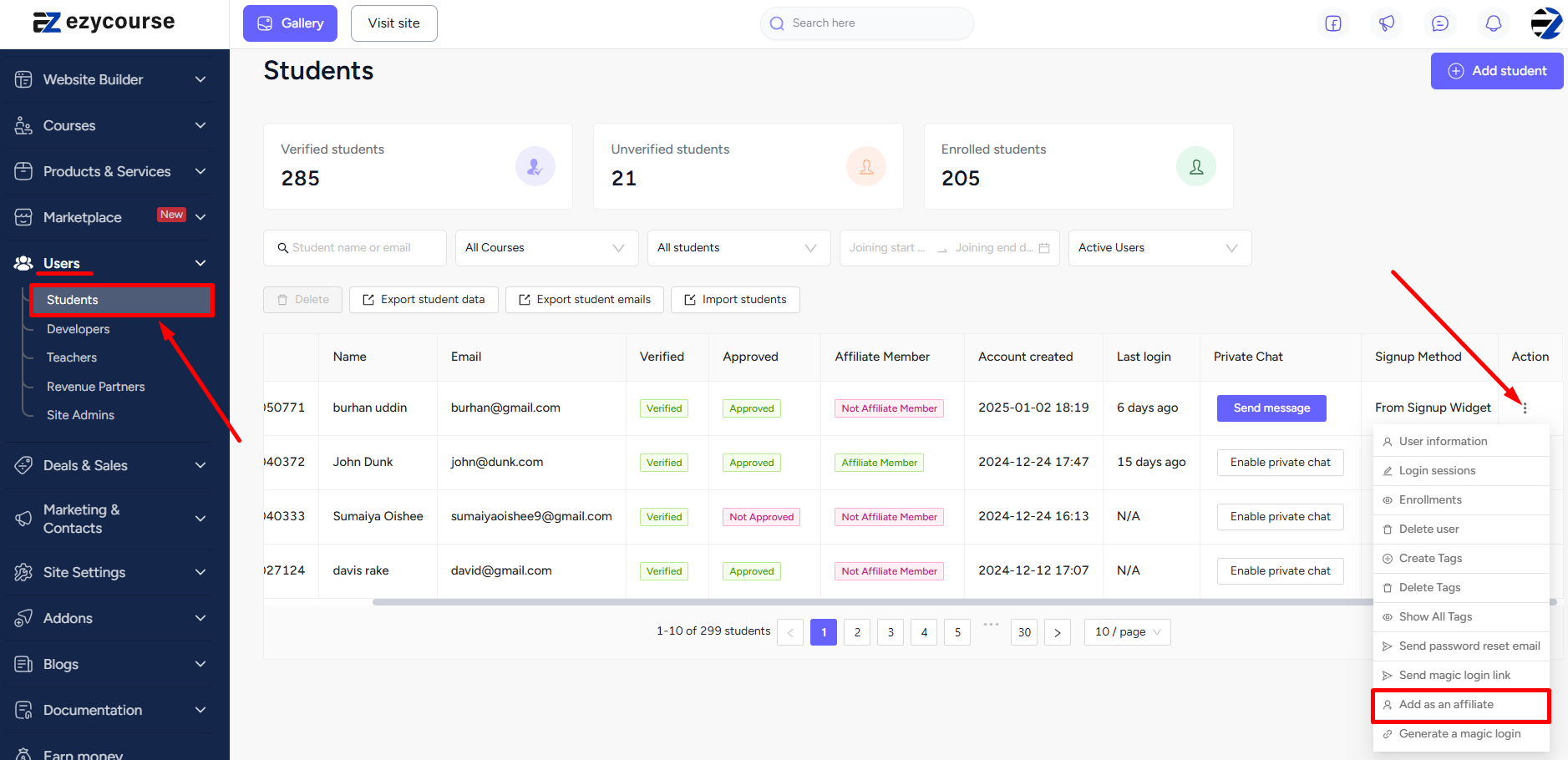Choose Send magic login link option

[x=1461, y=676]
